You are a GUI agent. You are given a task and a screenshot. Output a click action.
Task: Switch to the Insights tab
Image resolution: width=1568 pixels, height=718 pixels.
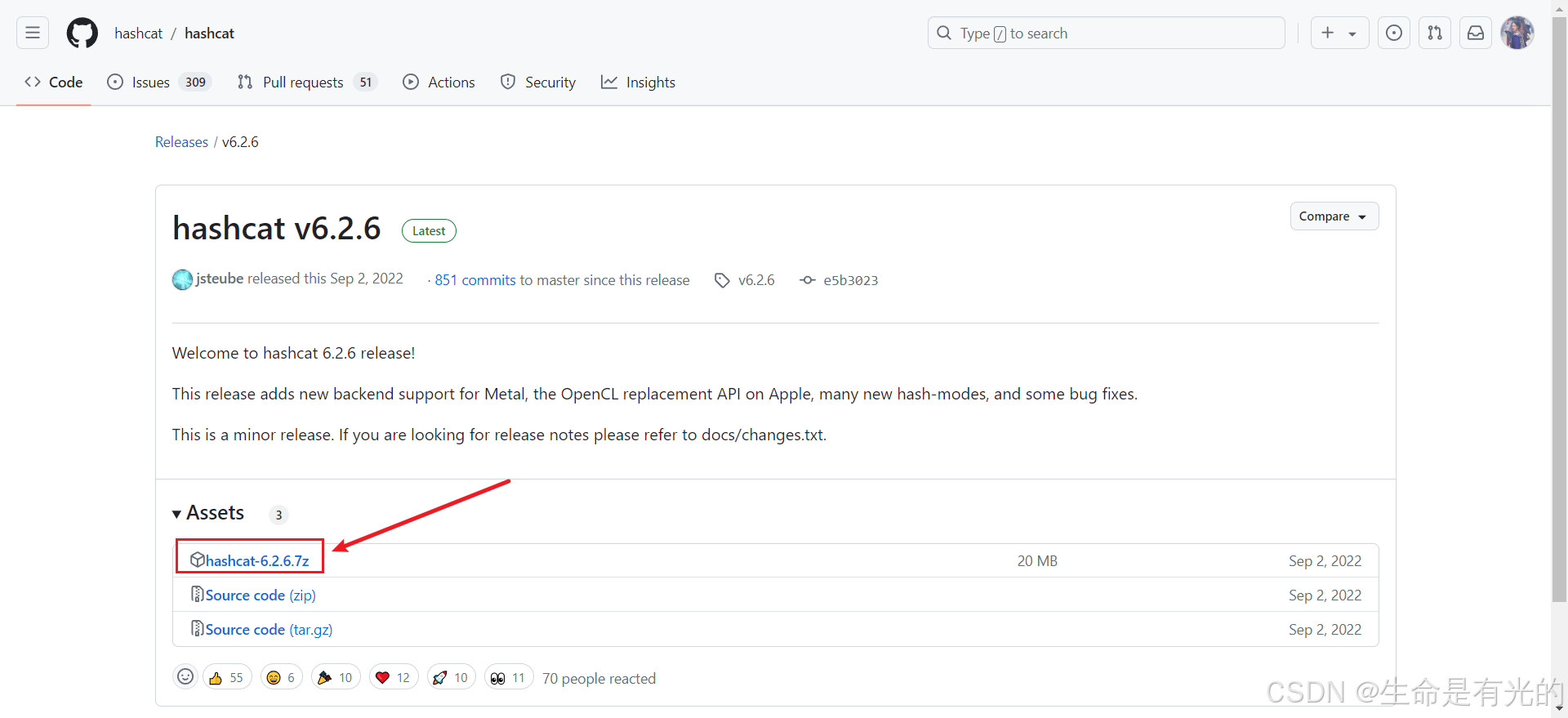[x=638, y=82]
